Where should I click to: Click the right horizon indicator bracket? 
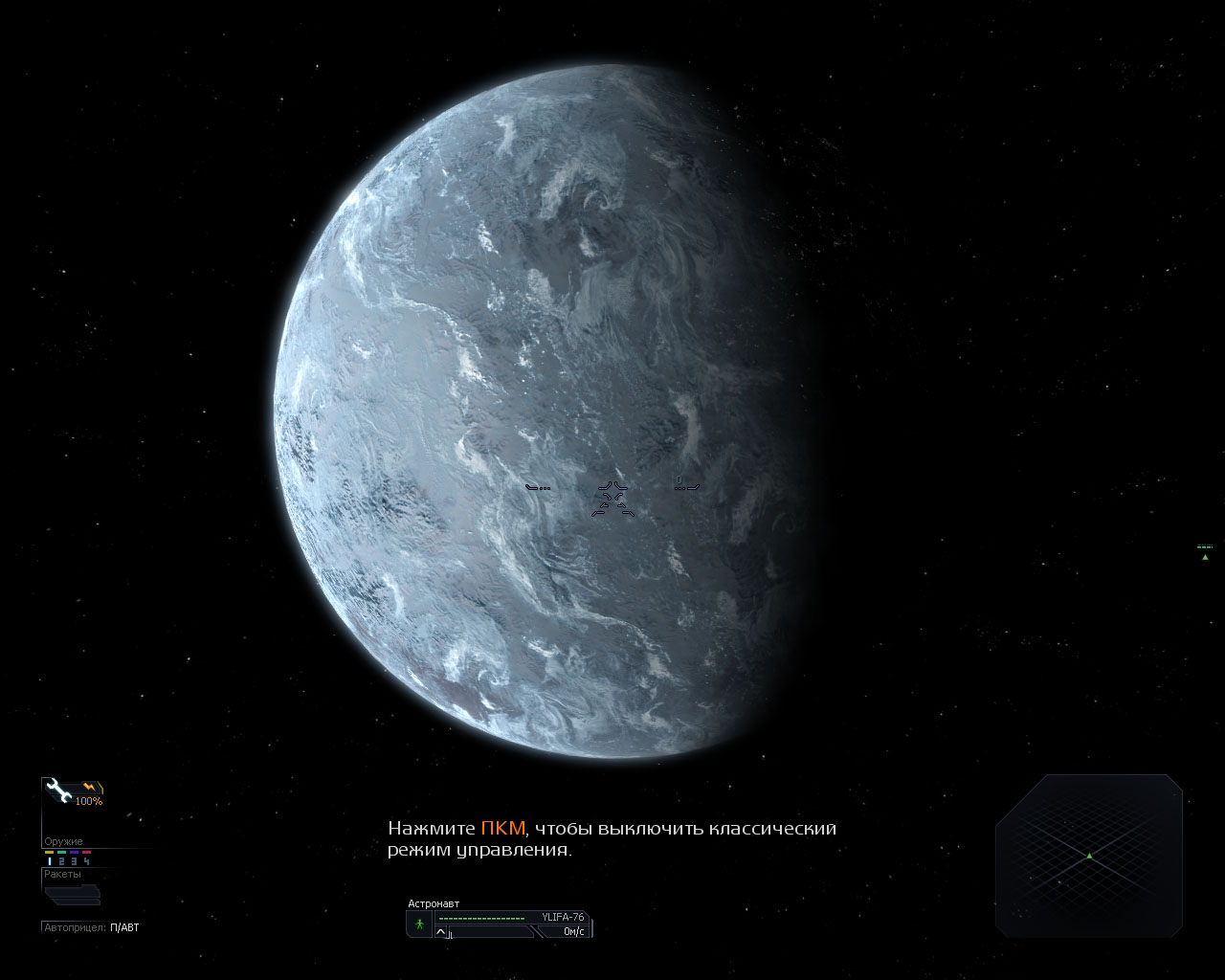[687, 487]
